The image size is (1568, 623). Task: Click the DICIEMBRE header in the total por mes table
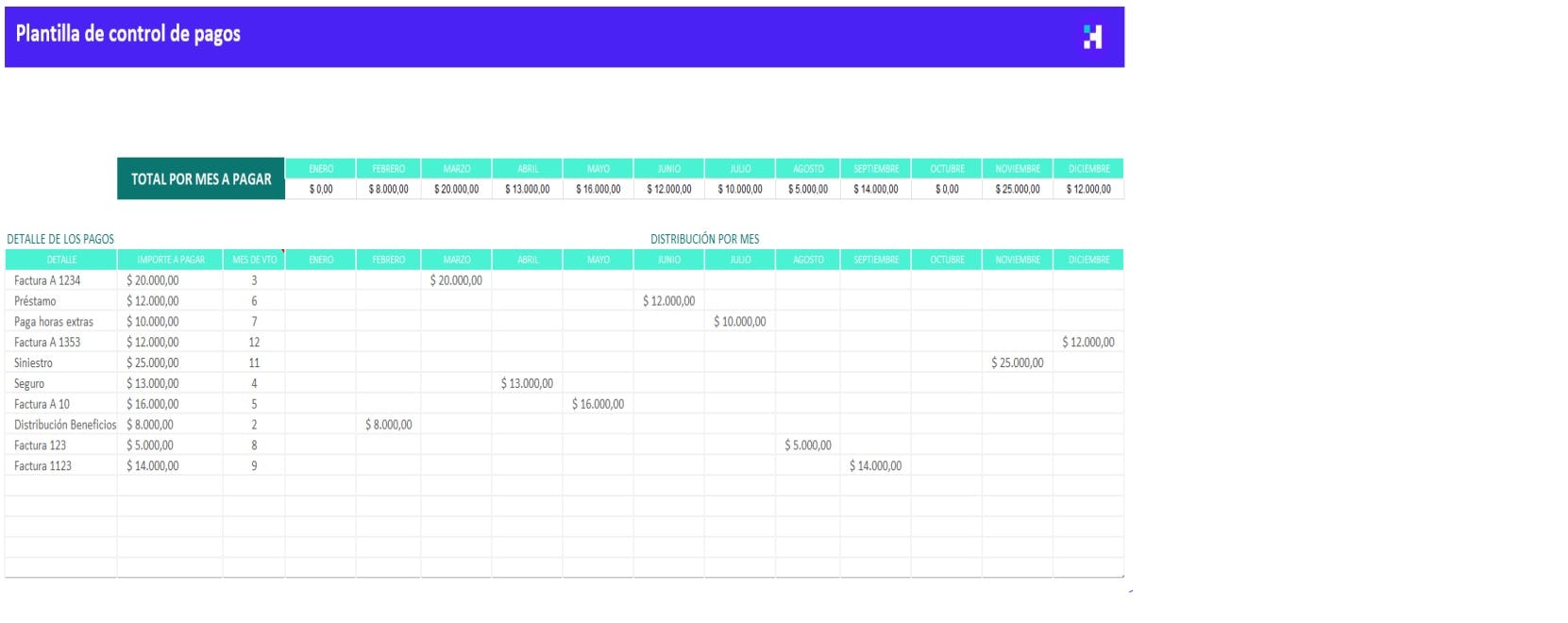[1088, 168]
